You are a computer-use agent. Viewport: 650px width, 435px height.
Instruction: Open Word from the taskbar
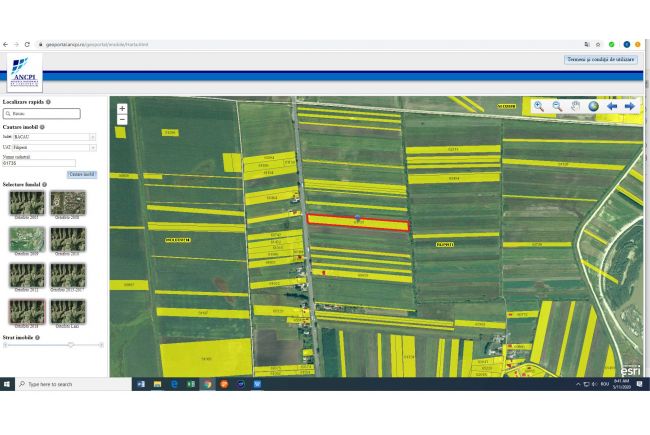141,384
